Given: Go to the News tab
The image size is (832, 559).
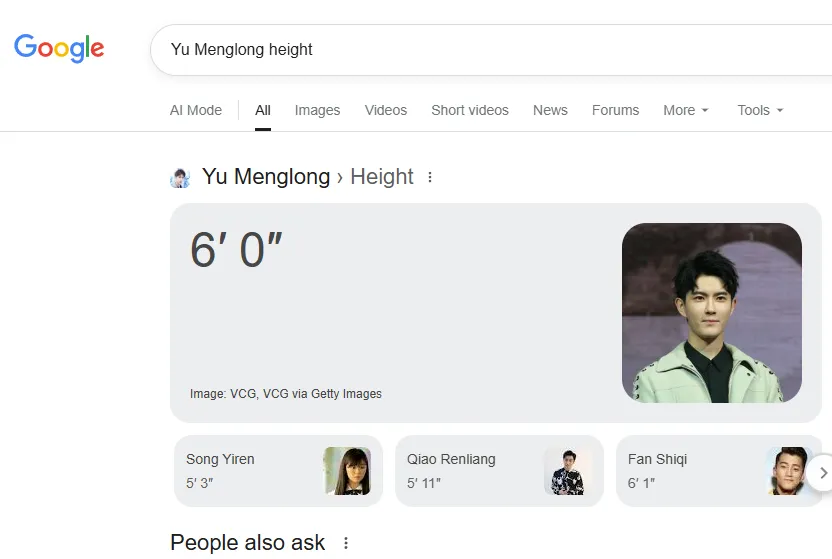Looking at the screenshot, I should (550, 110).
